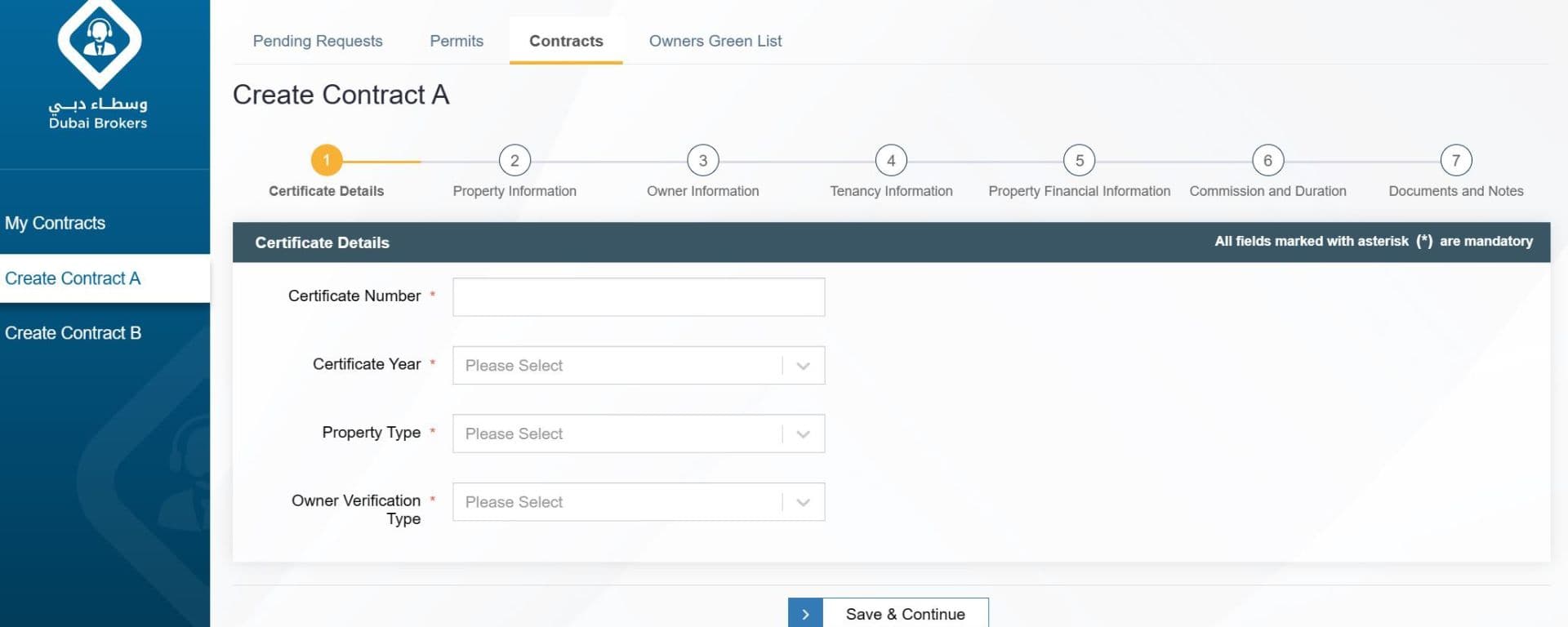The width and height of the screenshot is (1568, 627).
Task: Click the Certificate Details section header text
Action: click(322, 242)
